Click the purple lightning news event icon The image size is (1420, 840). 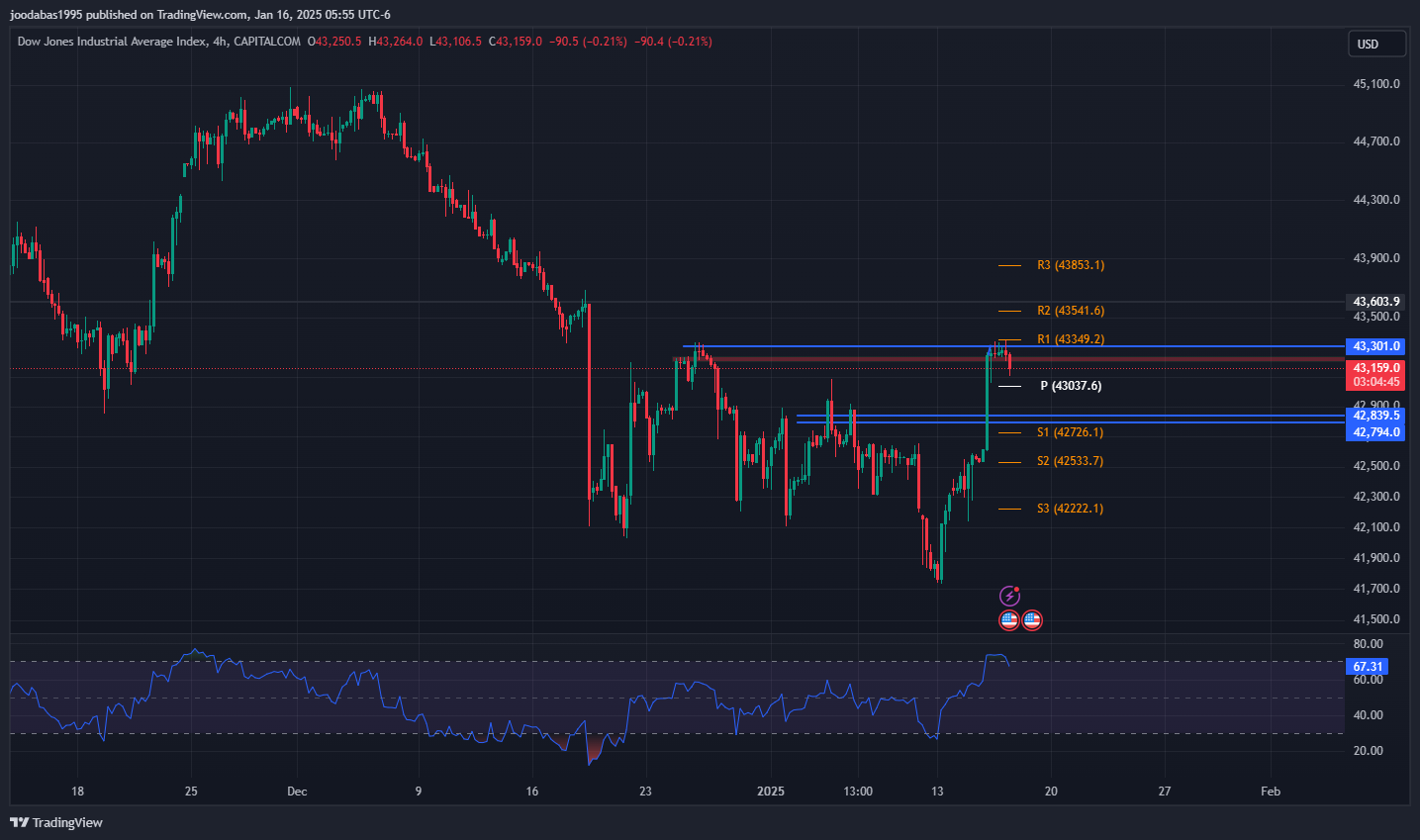1009,596
